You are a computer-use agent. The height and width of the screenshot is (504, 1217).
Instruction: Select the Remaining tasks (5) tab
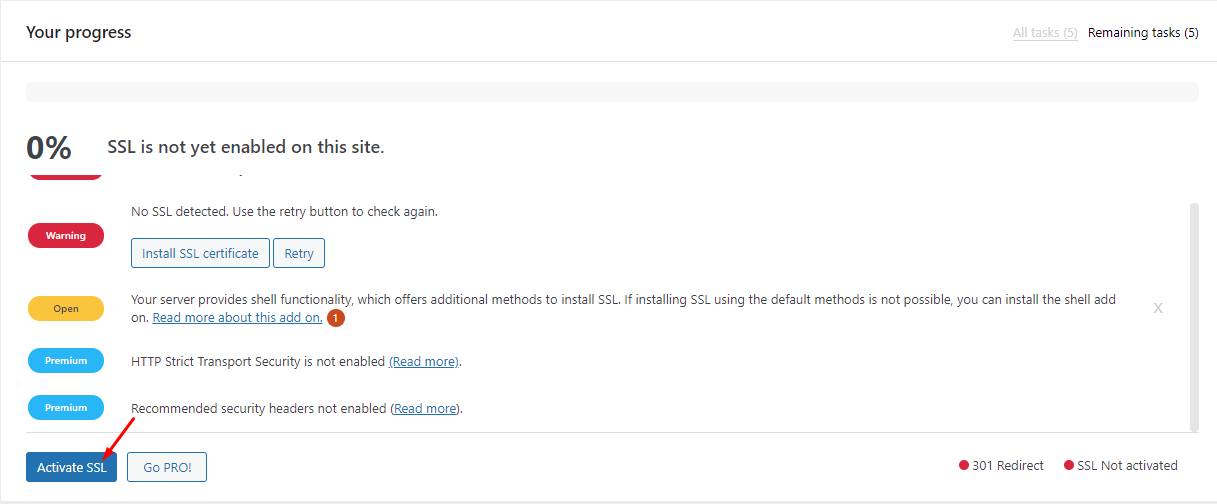point(1143,33)
